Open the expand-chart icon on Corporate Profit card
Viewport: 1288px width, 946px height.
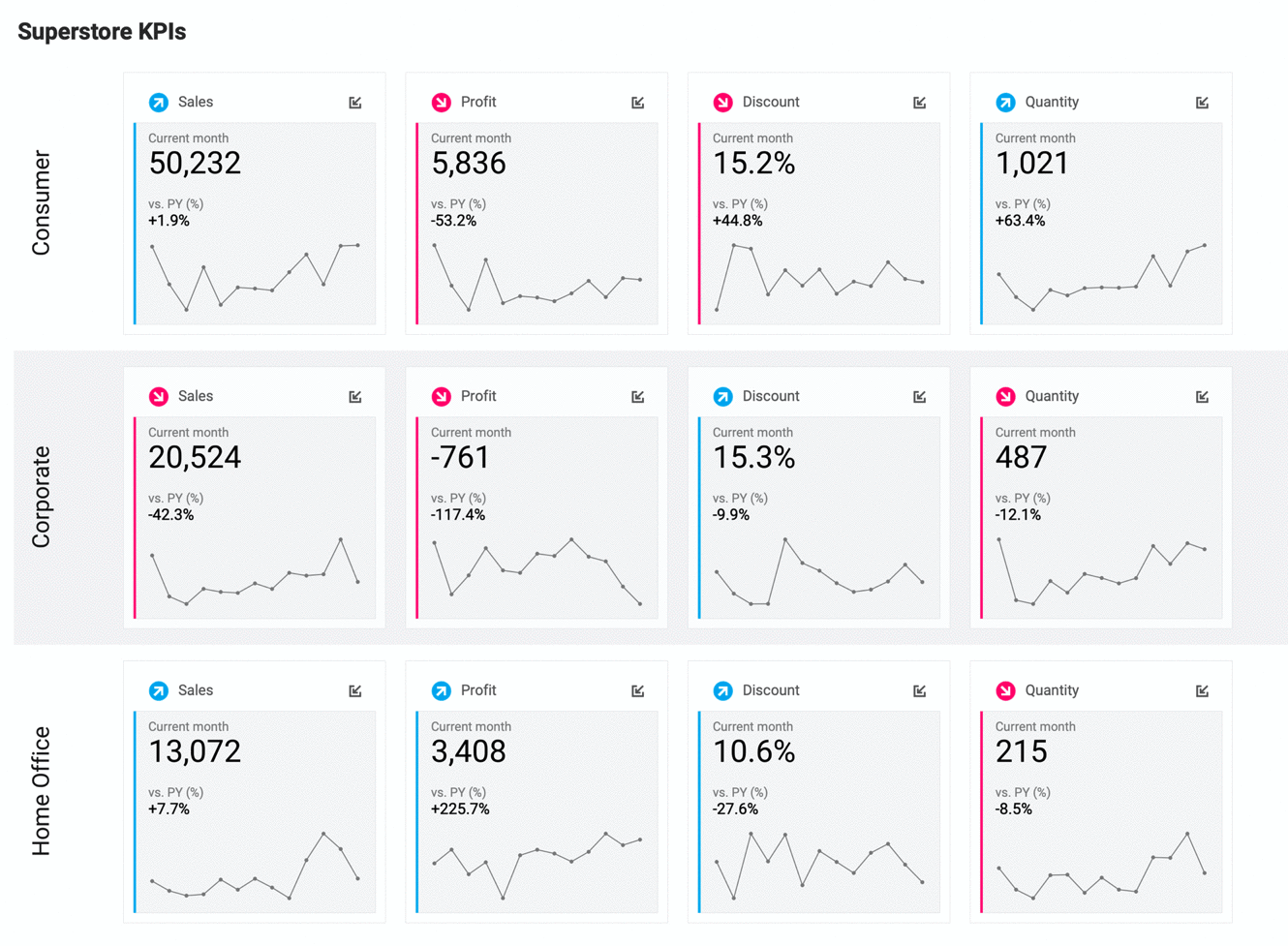(x=639, y=395)
